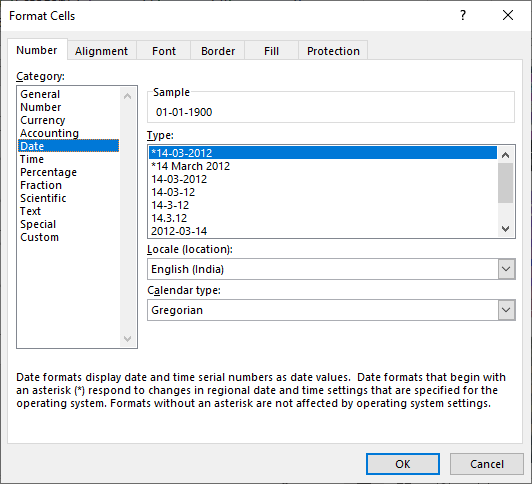Screen dimensions: 532x484
Task: Open the Font tab
Action: pos(164,51)
